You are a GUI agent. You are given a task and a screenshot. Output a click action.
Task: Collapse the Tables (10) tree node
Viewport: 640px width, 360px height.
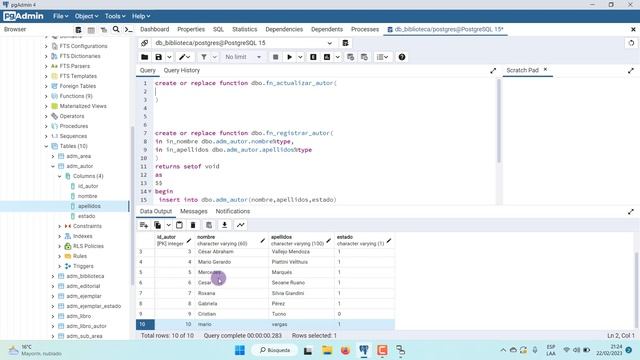point(46,146)
